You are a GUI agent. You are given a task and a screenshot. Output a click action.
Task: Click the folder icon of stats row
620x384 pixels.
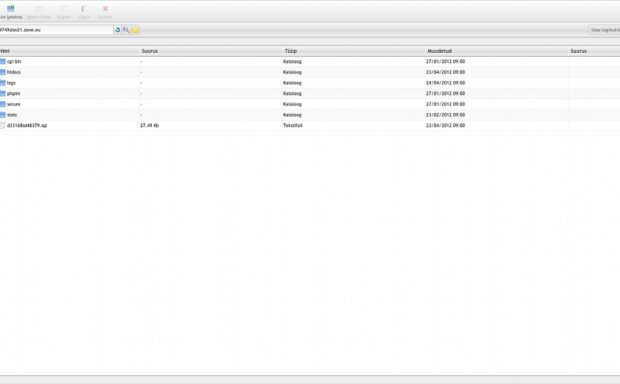click(x=3, y=115)
